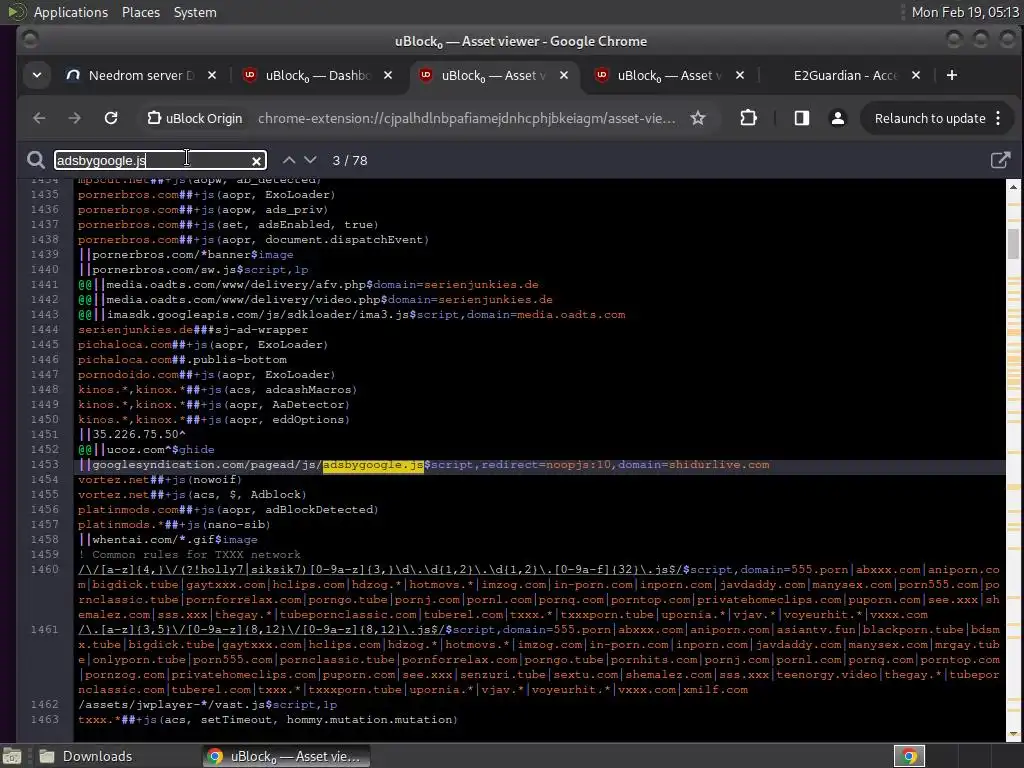1024x768 pixels.
Task: Click the browser back arrow
Action: coord(39,118)
